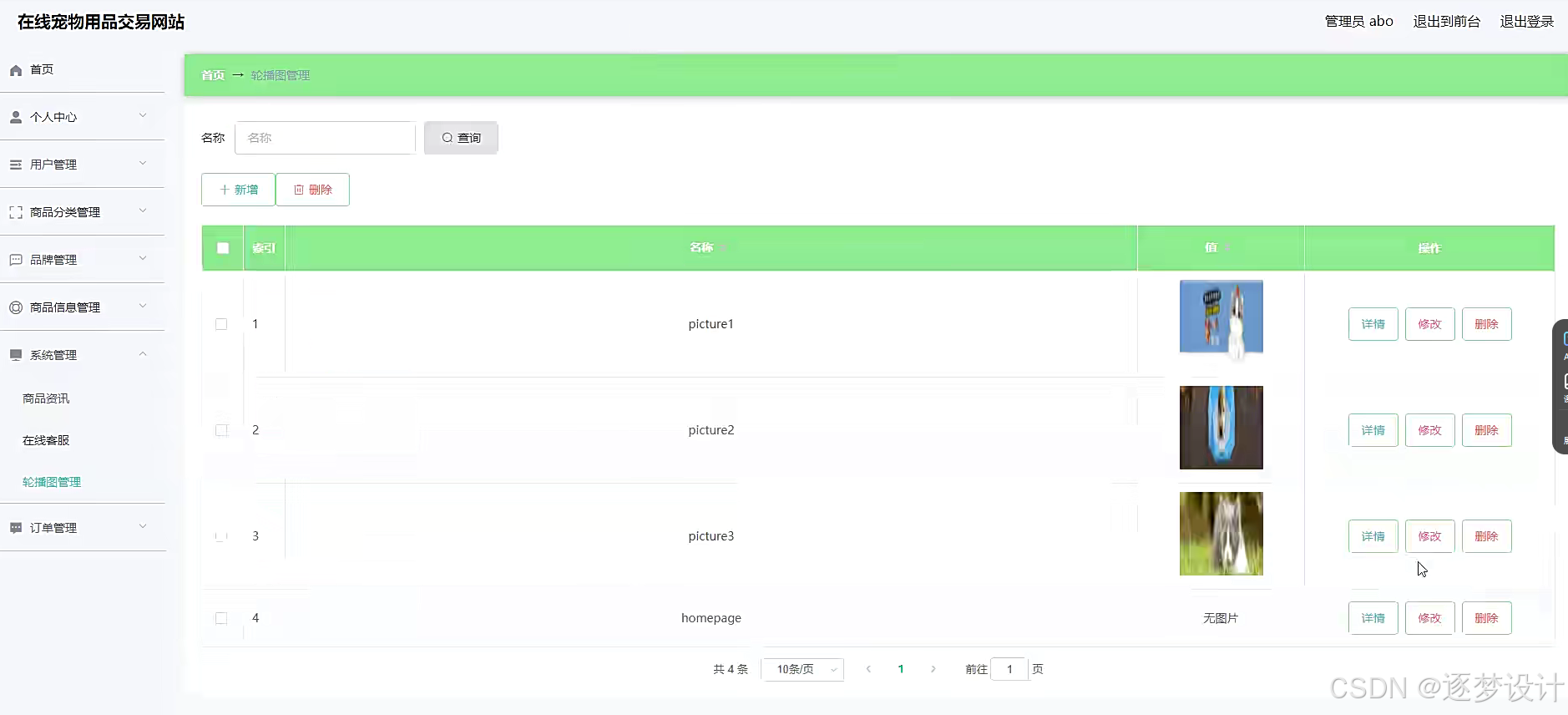Click 首页 breadcrumb link
This screenshot has width=1568, height=715.
coord(213,75)
